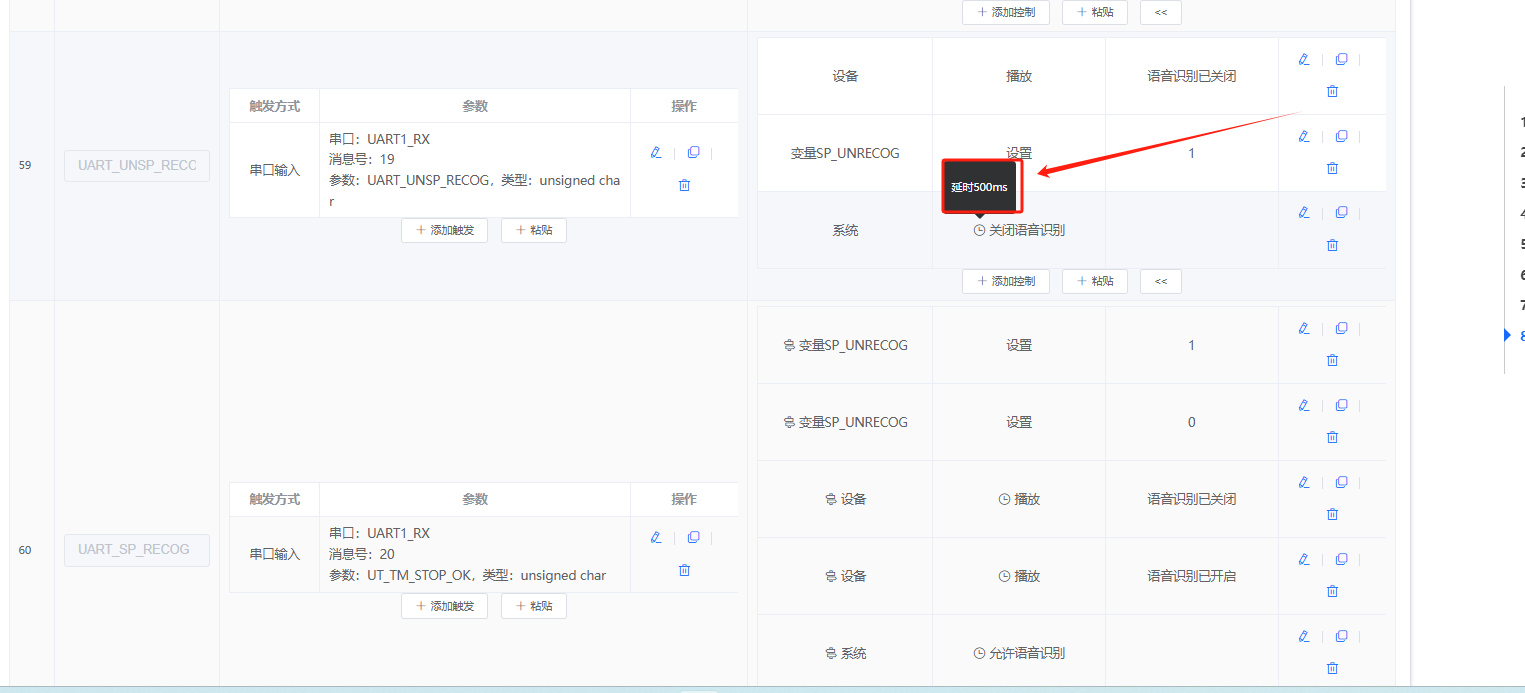Collapse the top control list using <<
Screen dimensions: 1525x693
coord(1160,12)
